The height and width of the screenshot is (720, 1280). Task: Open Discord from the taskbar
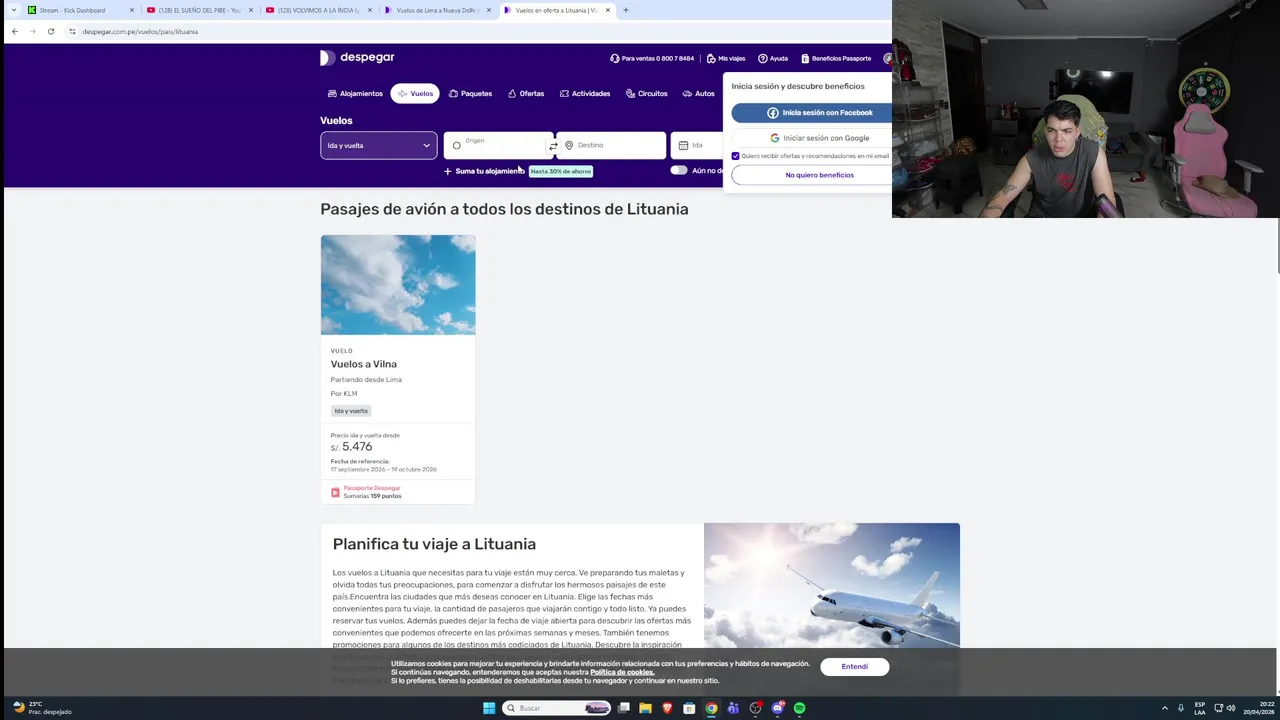tap(777, 708)
